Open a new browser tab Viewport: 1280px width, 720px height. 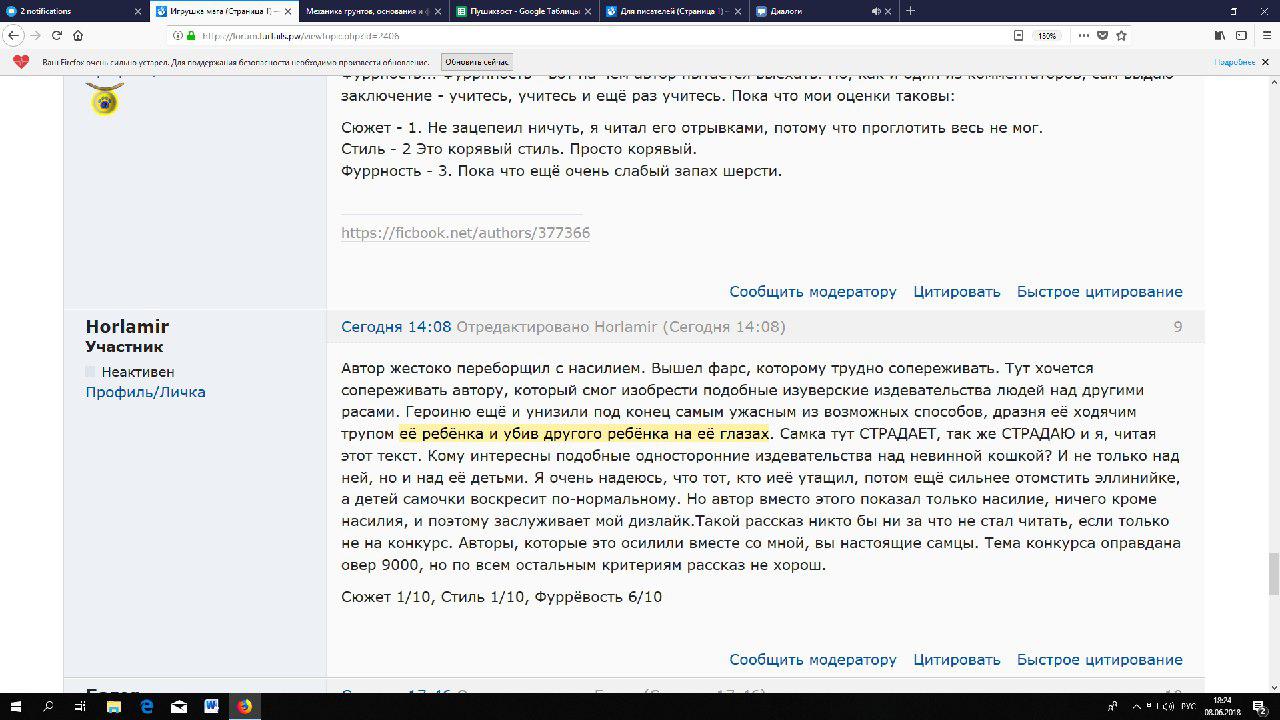point(910,11)
